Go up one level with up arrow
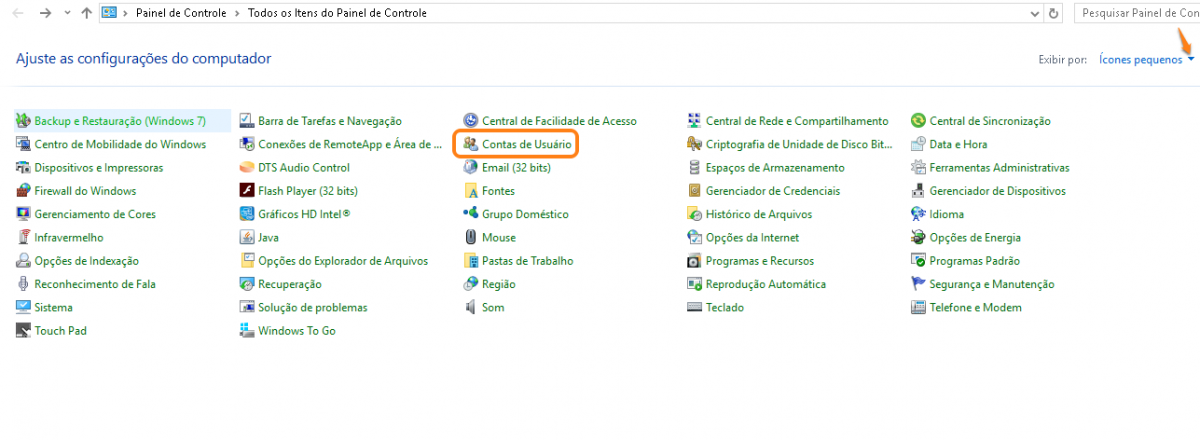 [87, 13]
